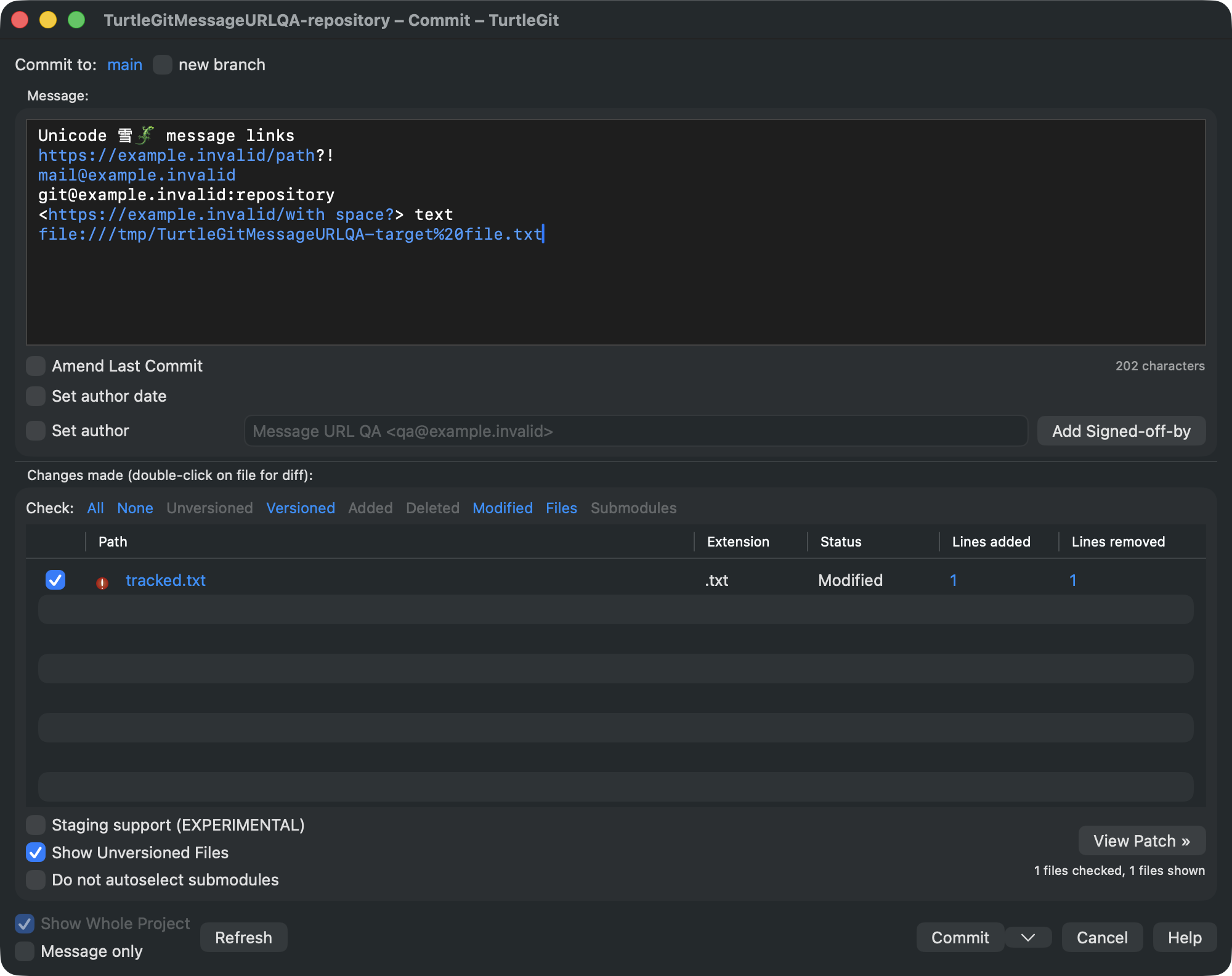Check Modified files filter
Image resolution: width=1232 pixels, height=976 pixels.
pyautogui.click(x=503, y=508)
